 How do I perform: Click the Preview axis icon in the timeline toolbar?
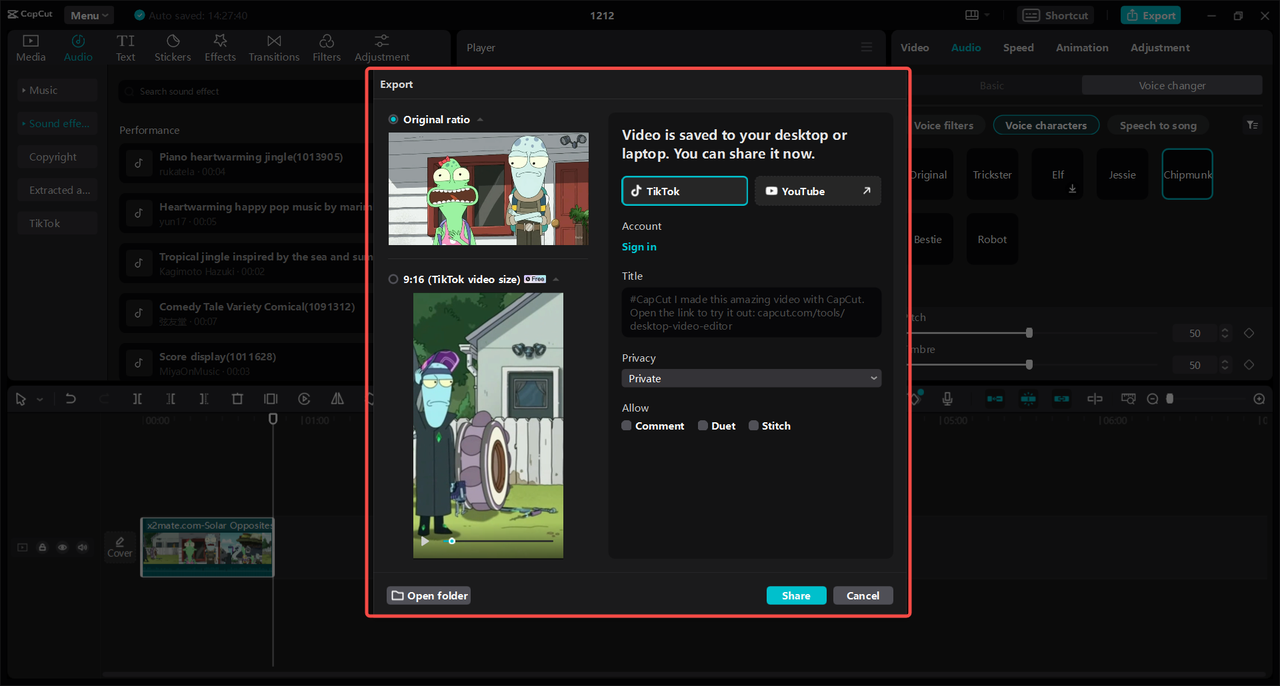pos(1095,398)
